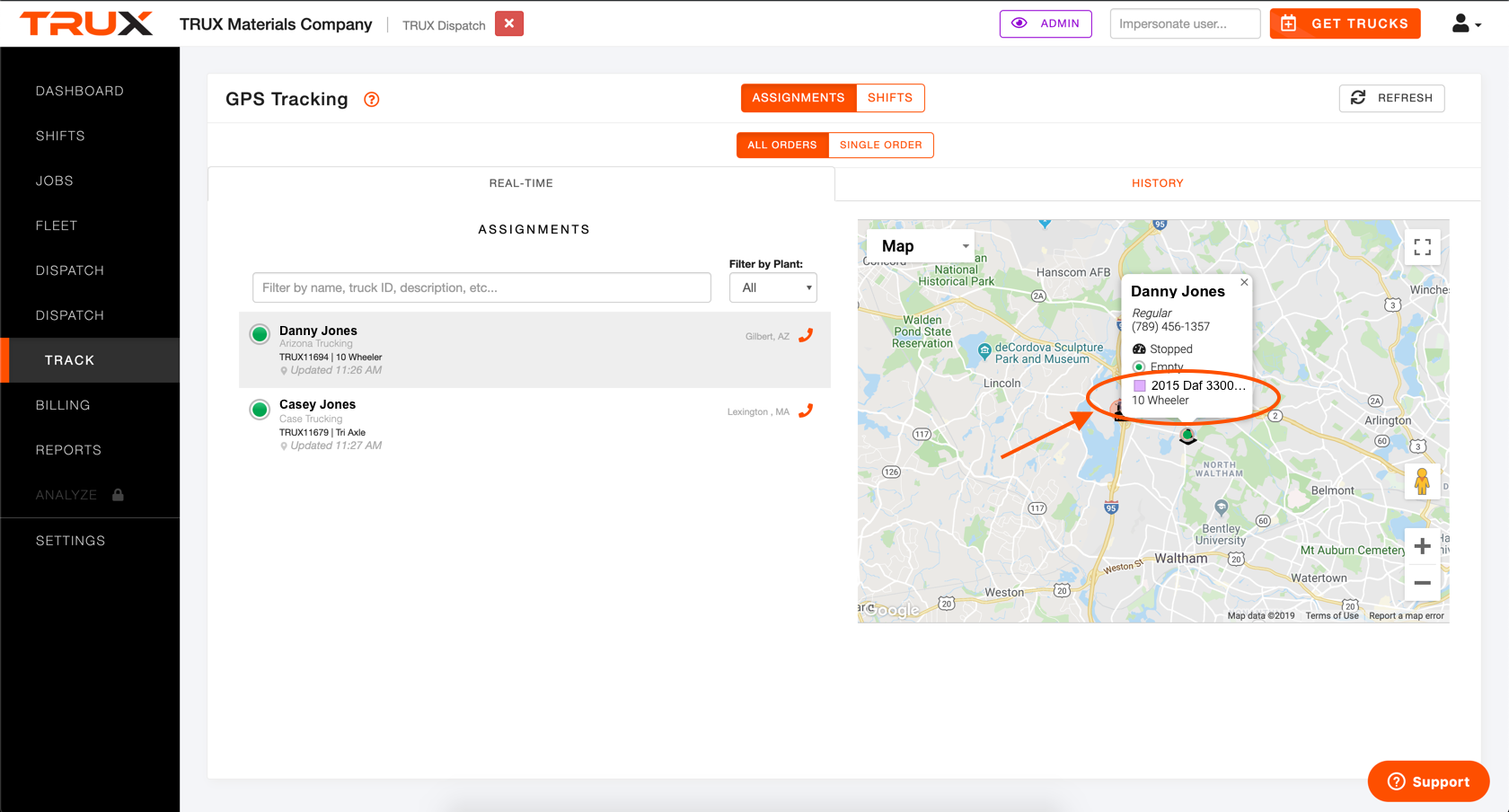
Task: Click the Google logo on map
Action: coord(894,610)
